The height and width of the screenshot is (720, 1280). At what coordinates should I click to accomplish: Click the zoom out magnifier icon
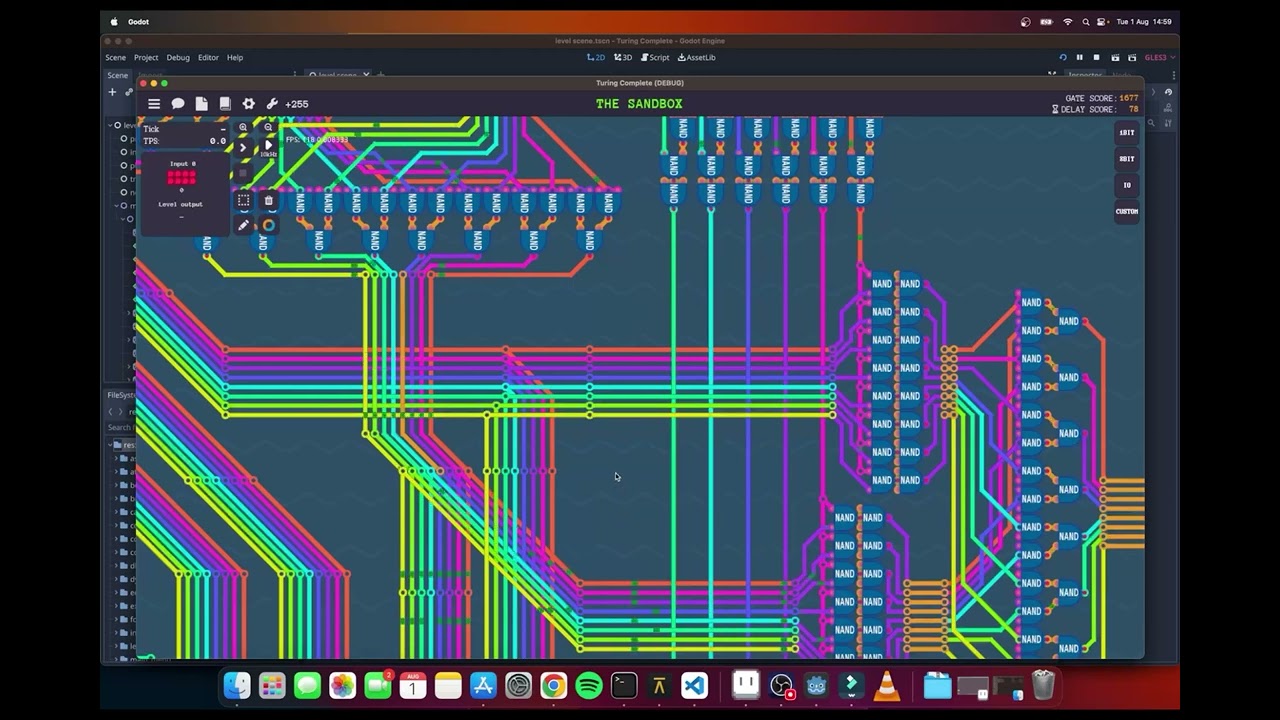pyautogui.click(x=268, y=128)
